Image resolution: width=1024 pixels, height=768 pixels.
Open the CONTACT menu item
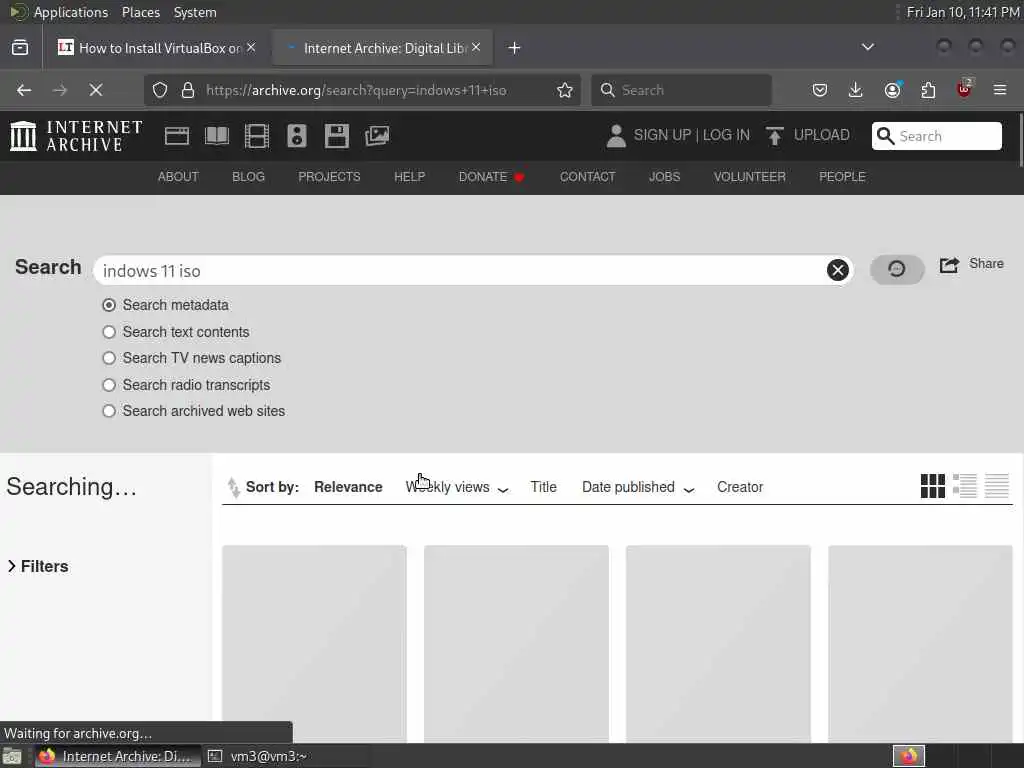point(587,177)
